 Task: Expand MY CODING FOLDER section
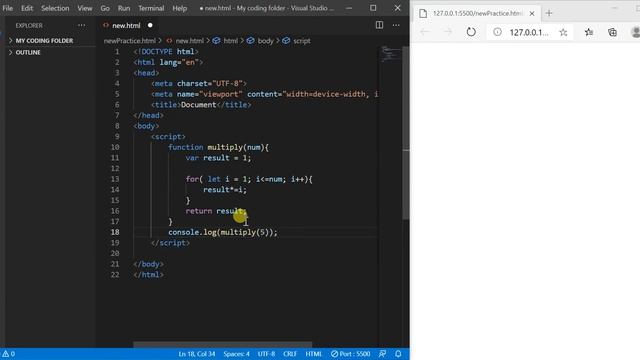[44, 40]
